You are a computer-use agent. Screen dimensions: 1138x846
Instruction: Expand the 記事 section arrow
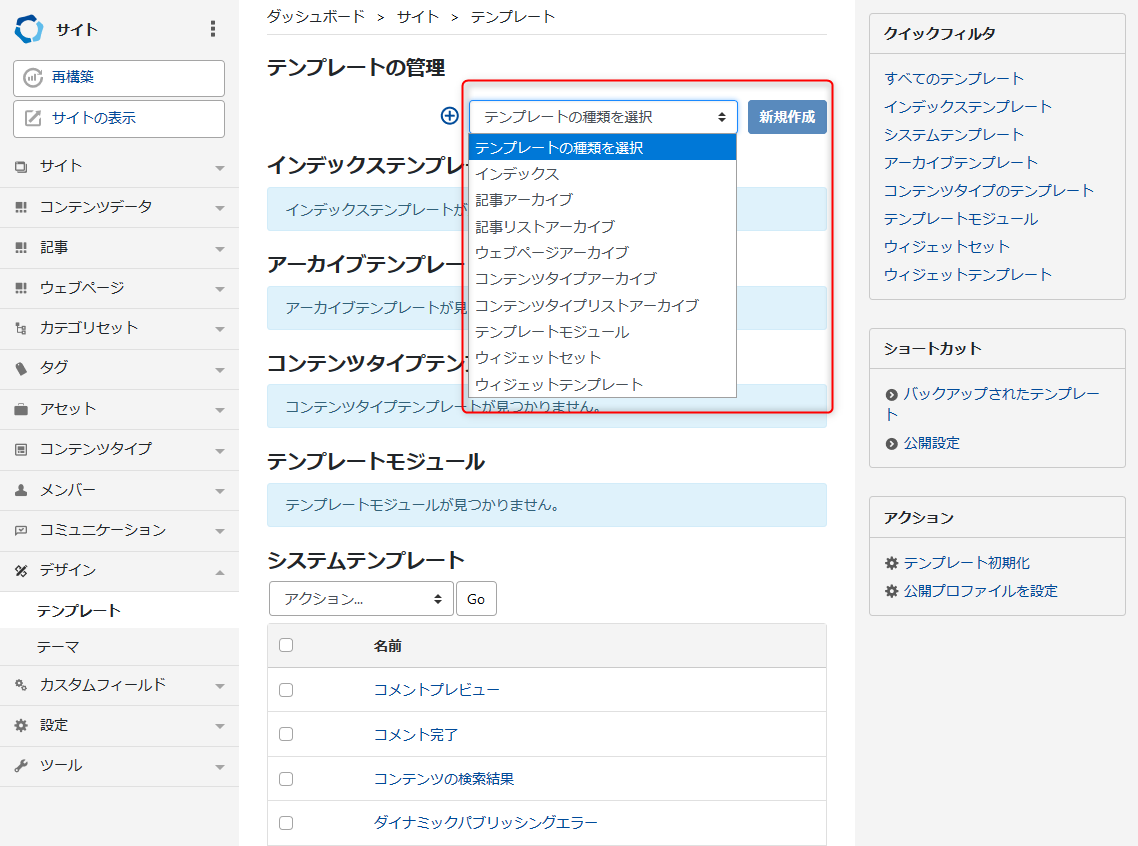(x=220, y=249)
